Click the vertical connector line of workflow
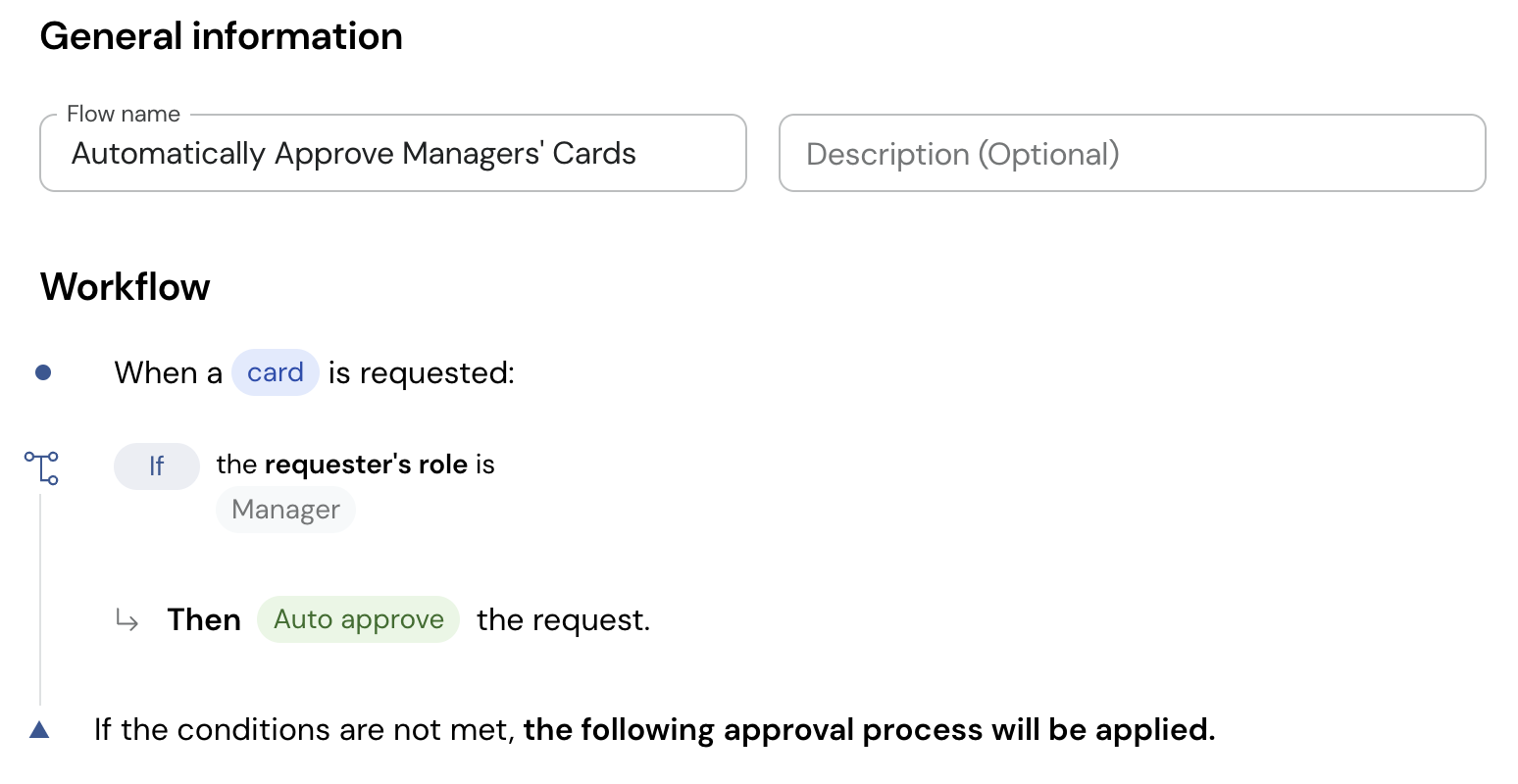Screen dimensions: 1518x784 point(40,600)
